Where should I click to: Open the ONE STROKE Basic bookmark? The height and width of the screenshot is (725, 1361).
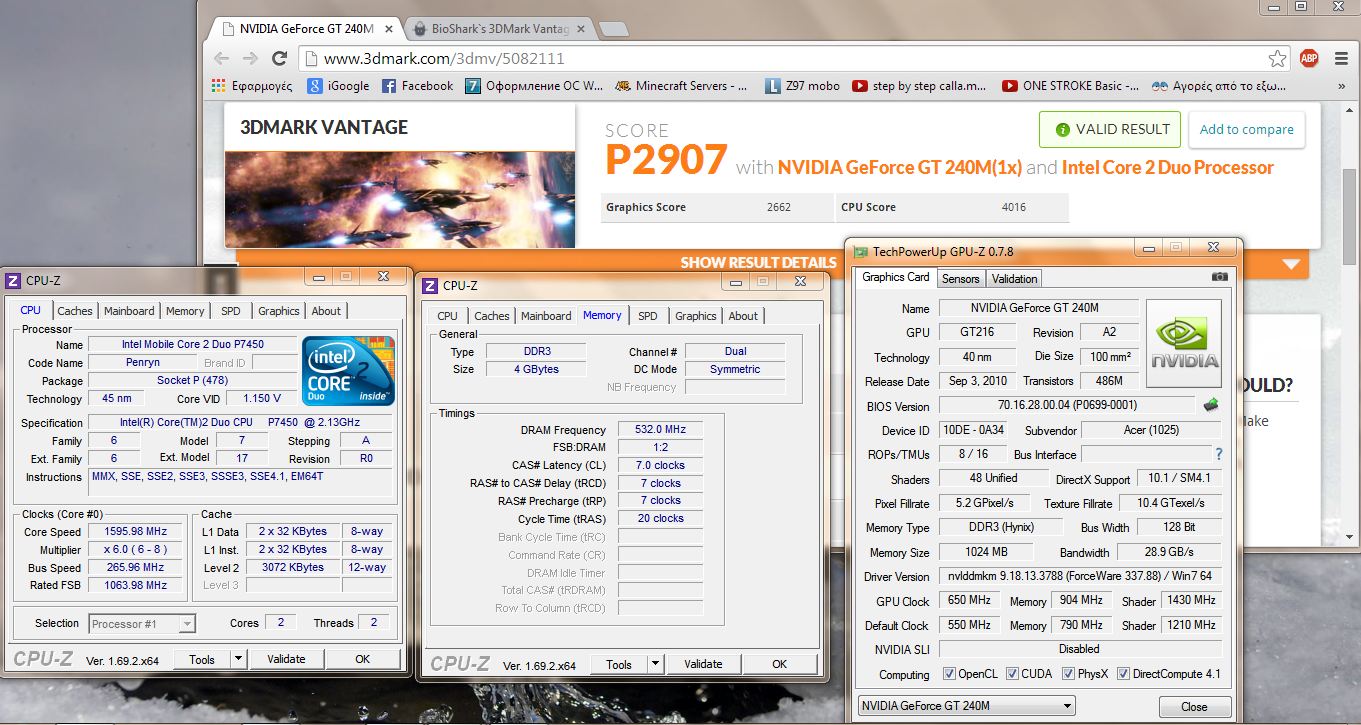tap(1070, 86)
